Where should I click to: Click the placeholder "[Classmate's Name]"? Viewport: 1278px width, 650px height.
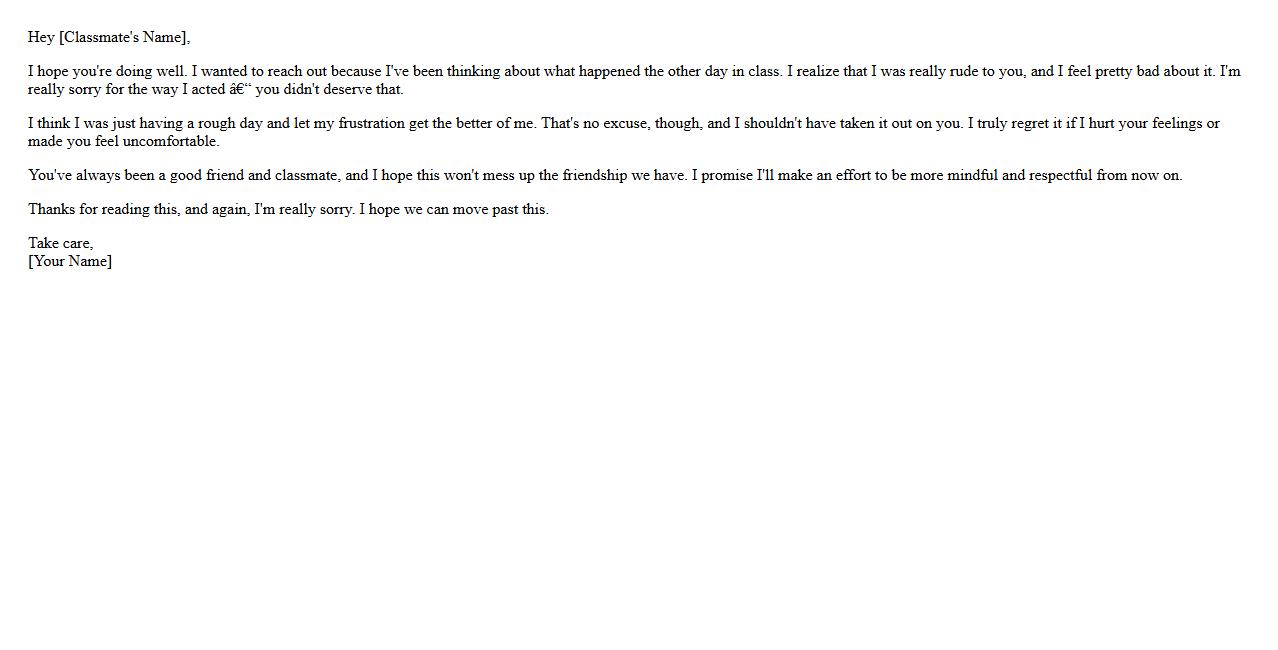coord(124,38)
